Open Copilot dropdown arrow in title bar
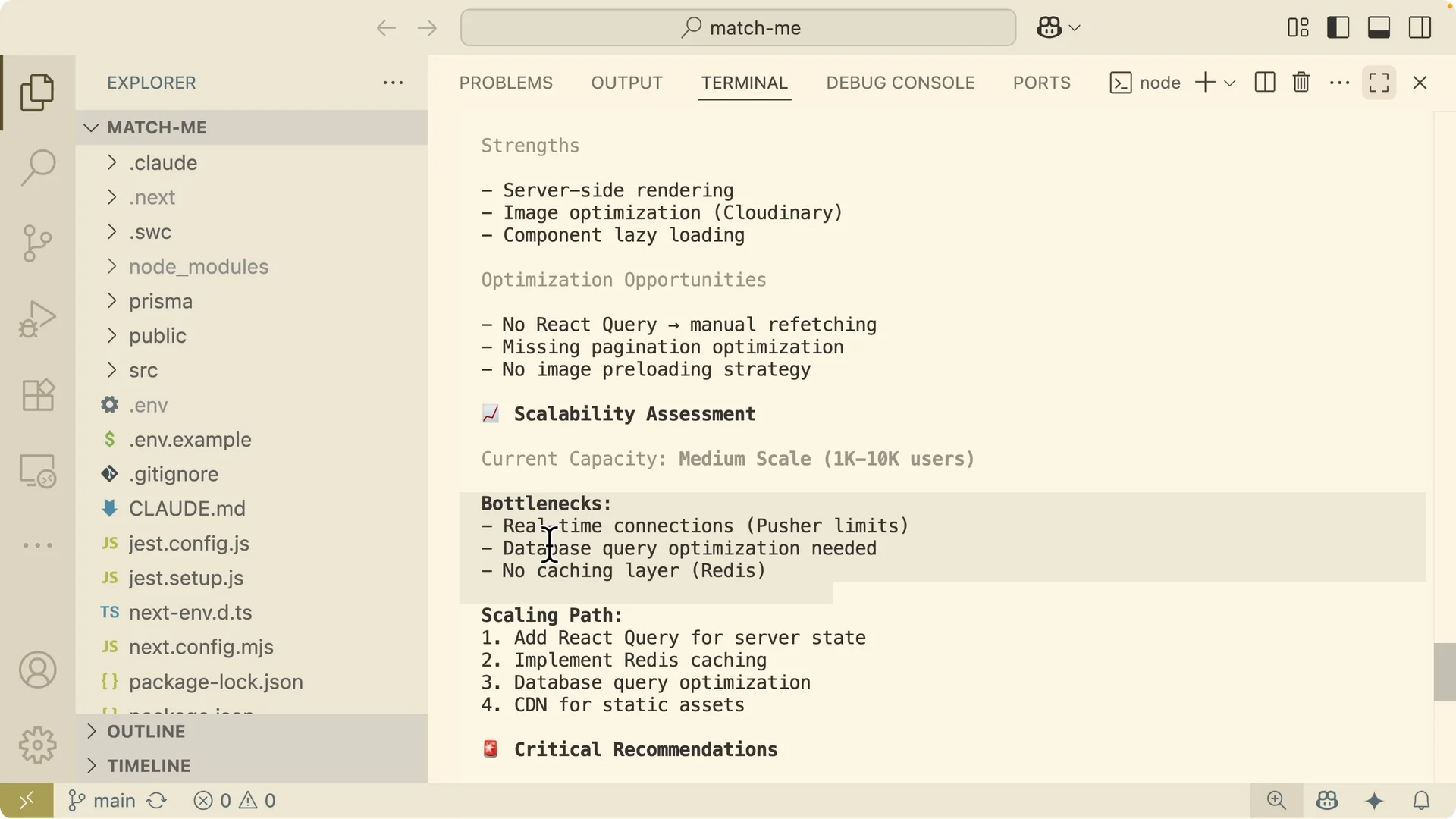Viewport: 1456px width, 819px height. 1075,28
